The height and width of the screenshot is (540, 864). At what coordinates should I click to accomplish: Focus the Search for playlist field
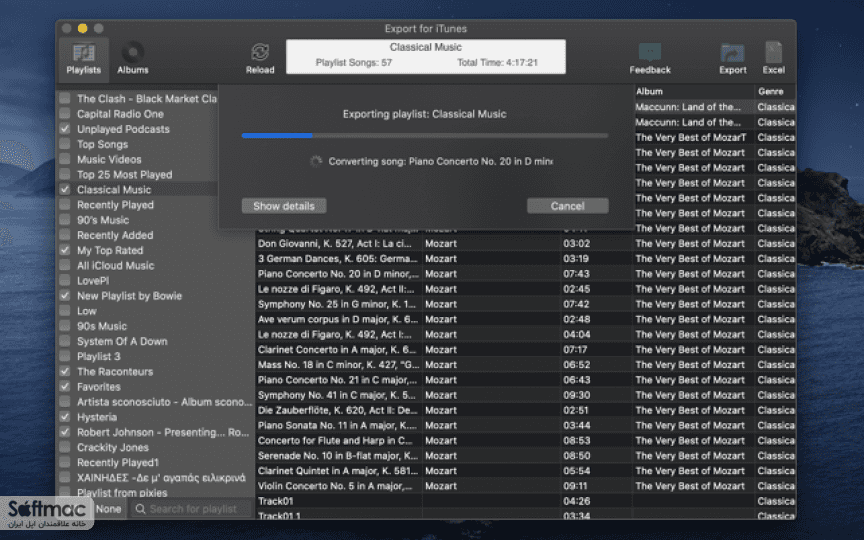click(x=191, y=509)
